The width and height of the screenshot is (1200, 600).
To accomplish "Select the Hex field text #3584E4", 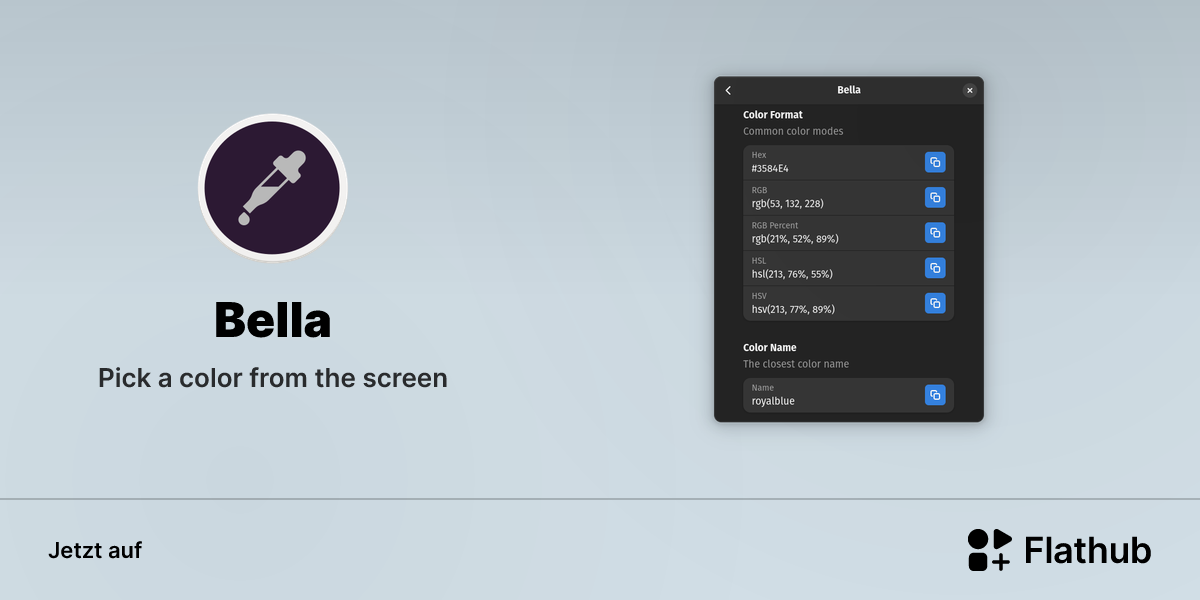I will (770, 168).
